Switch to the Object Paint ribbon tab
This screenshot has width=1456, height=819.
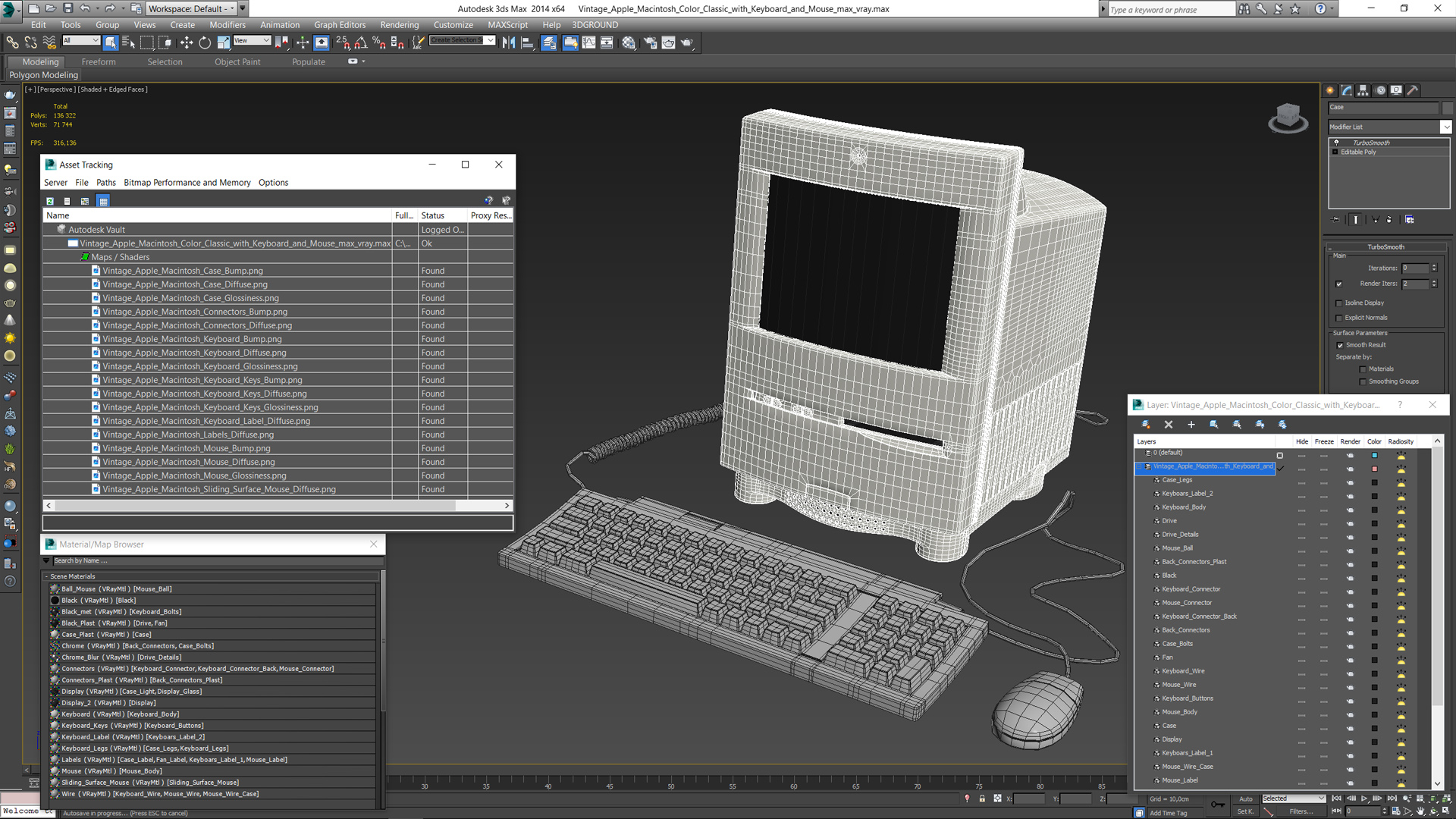click(237, 61)
